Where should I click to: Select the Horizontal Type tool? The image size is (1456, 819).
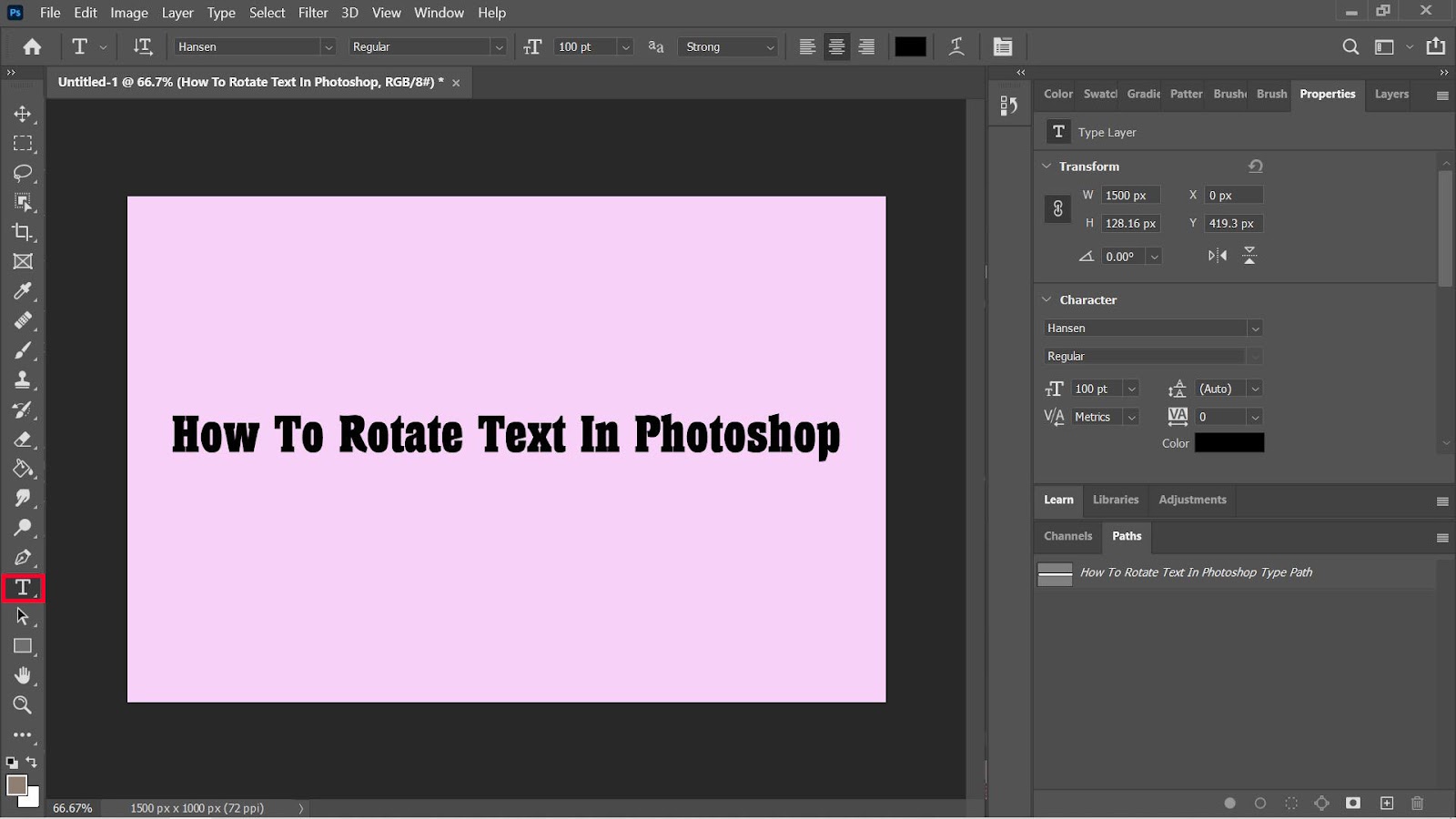pos(23,588)
